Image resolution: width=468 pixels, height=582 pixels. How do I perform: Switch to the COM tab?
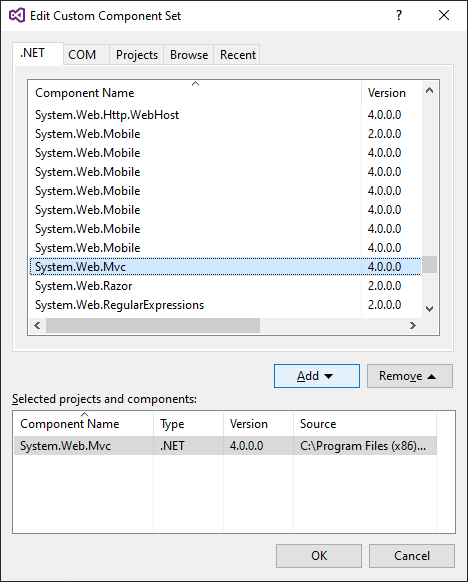tap(82, 55)
